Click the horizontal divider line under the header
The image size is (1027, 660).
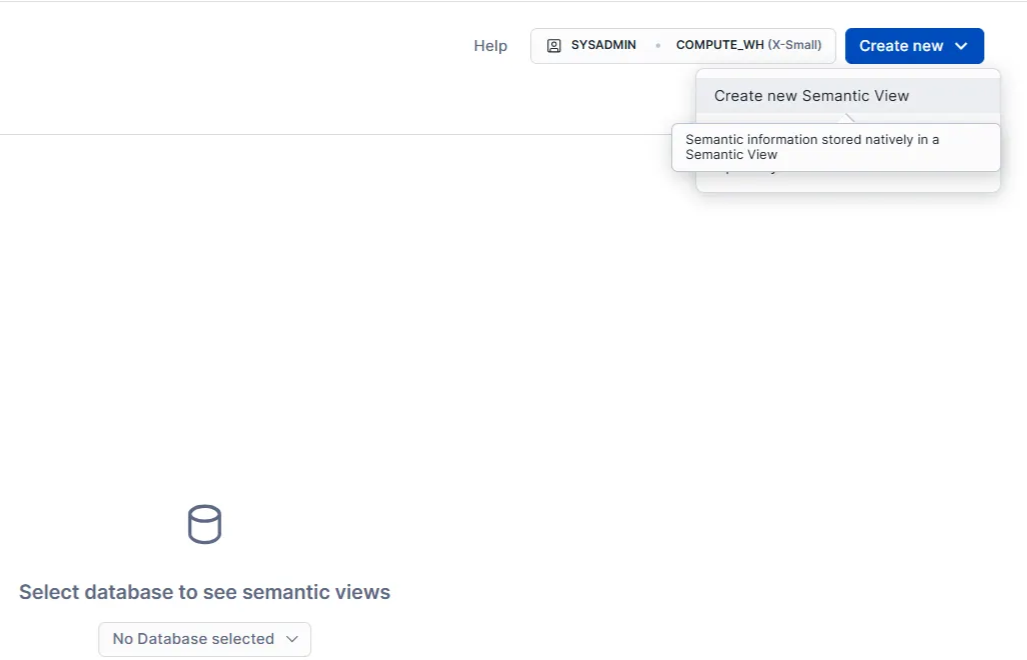tap(300, 134)
